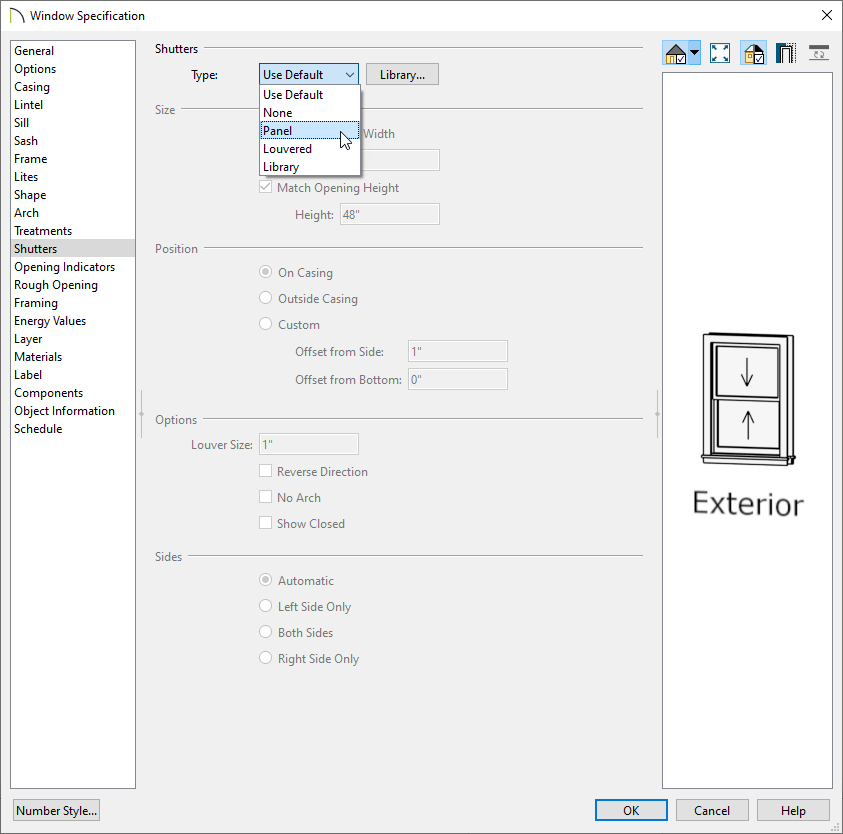The width and height of the screenshot is (843, 834).
Task: Click the Library... button
Action: point(402,74)
